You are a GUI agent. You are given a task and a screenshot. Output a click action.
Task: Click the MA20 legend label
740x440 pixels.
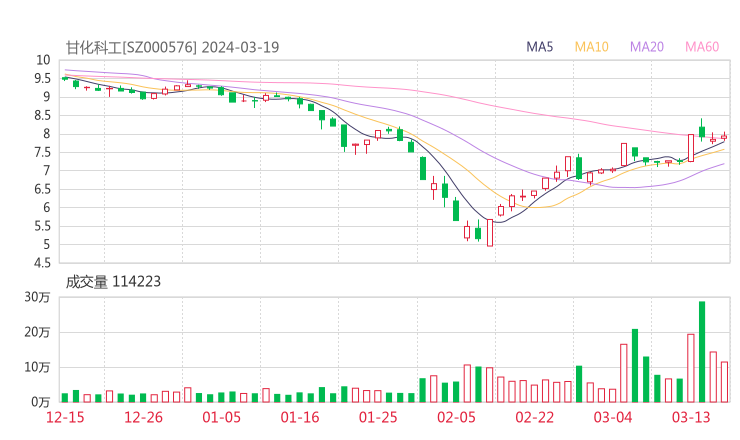point(647,47)
